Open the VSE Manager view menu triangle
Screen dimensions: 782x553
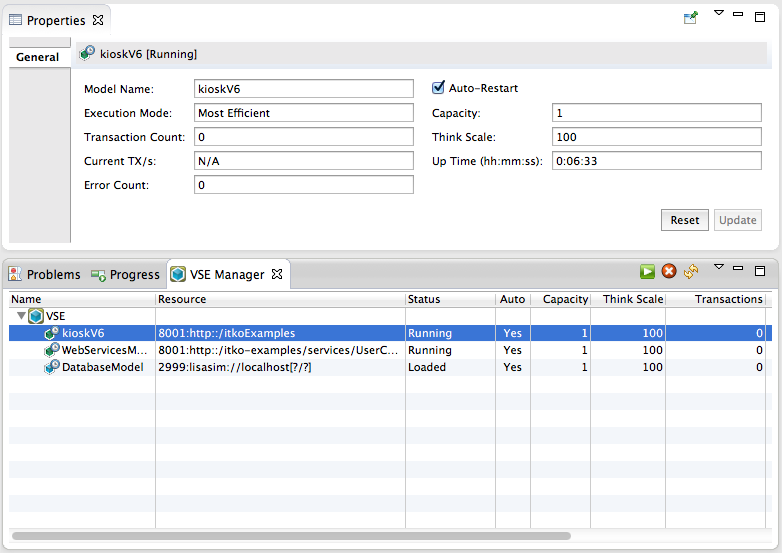click(718, 268)
